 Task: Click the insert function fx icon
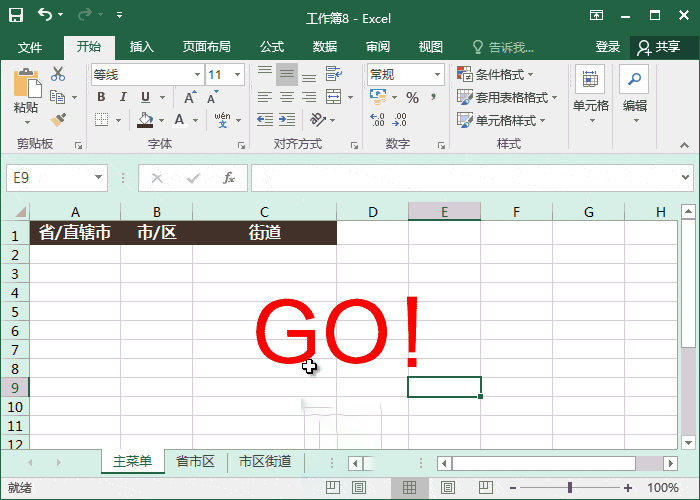click(x=229, y=178)
